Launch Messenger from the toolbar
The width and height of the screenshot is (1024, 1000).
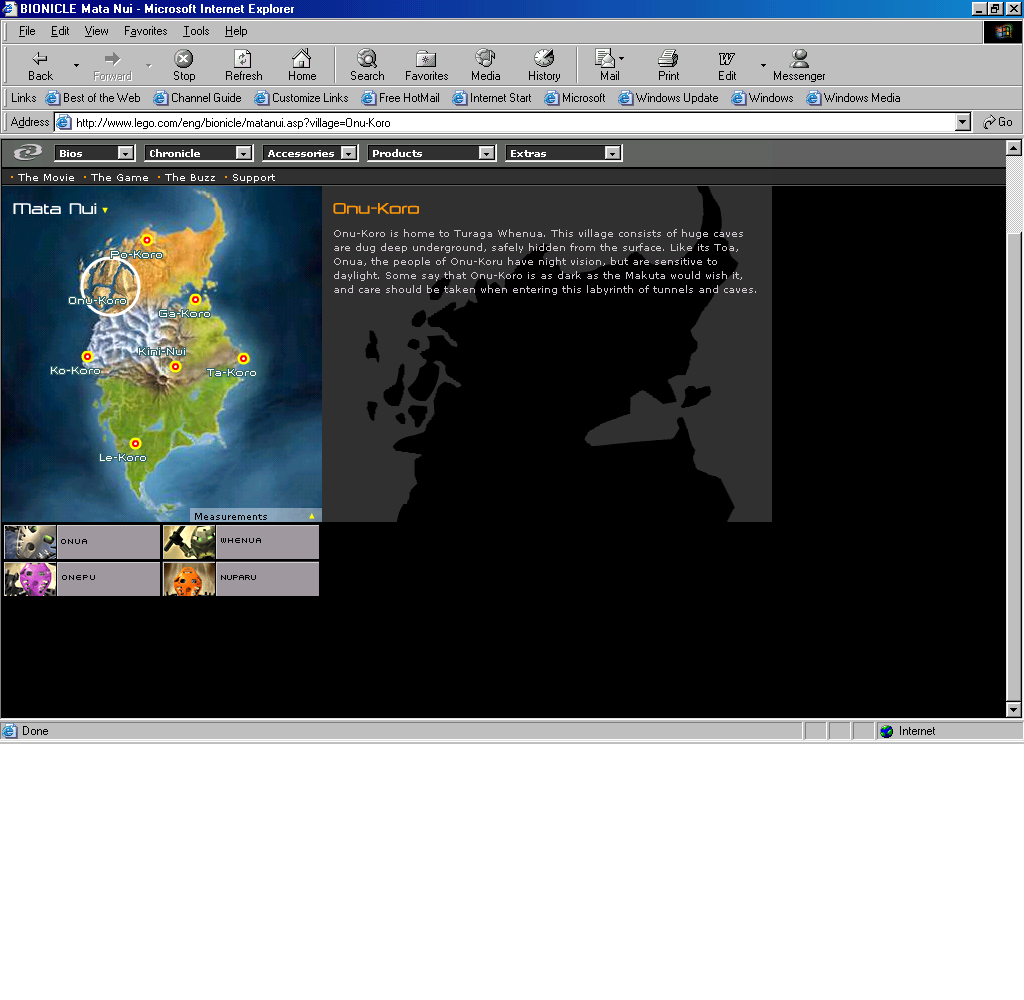(799, 66)
